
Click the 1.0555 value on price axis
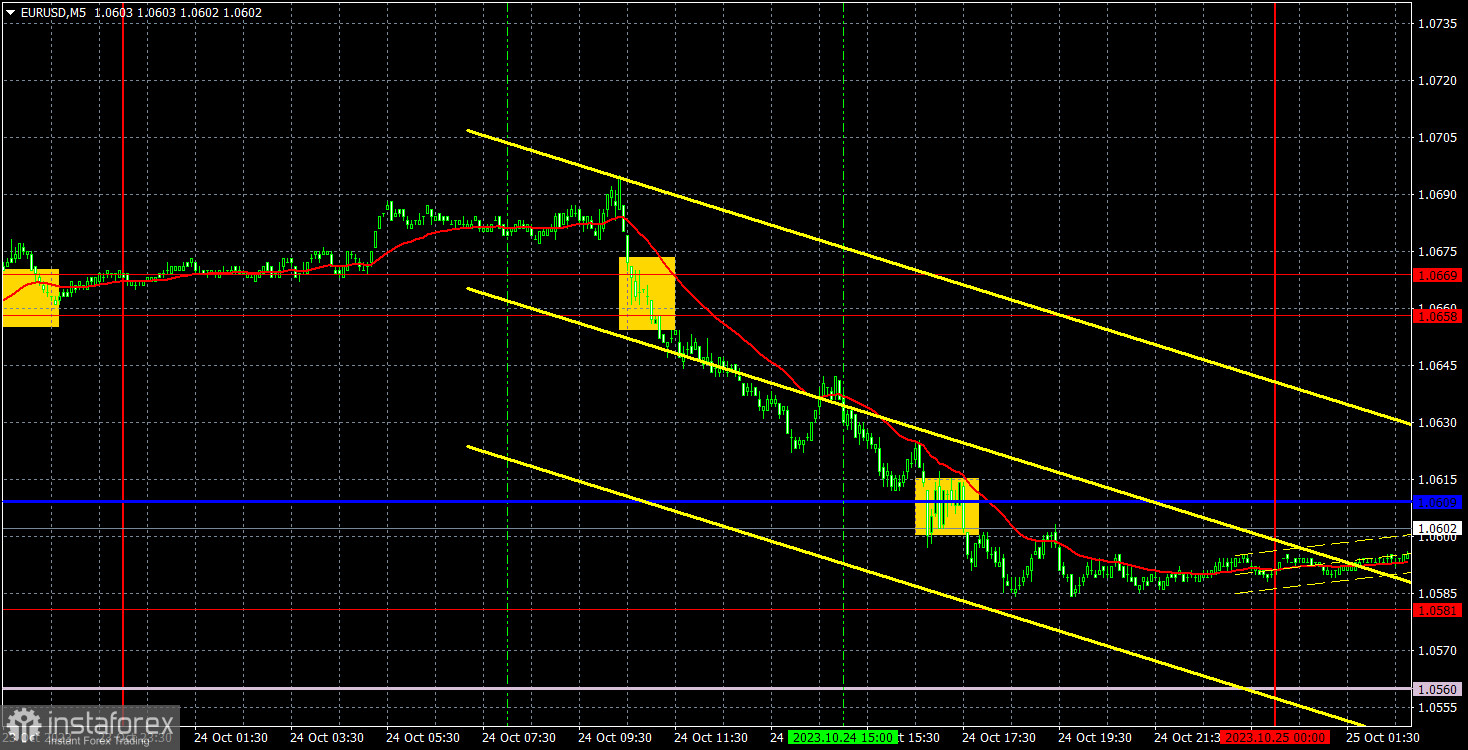(1438, 707)
